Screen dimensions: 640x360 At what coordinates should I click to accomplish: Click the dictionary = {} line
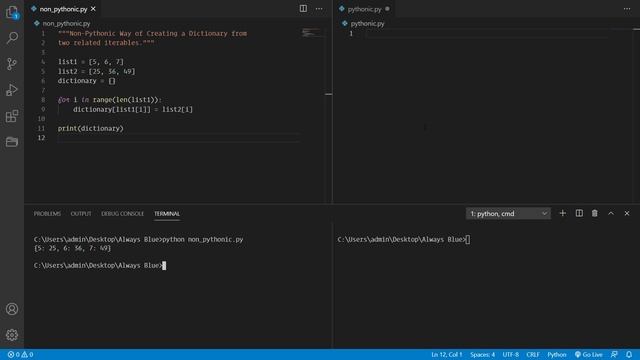click(x=87, y=81)
